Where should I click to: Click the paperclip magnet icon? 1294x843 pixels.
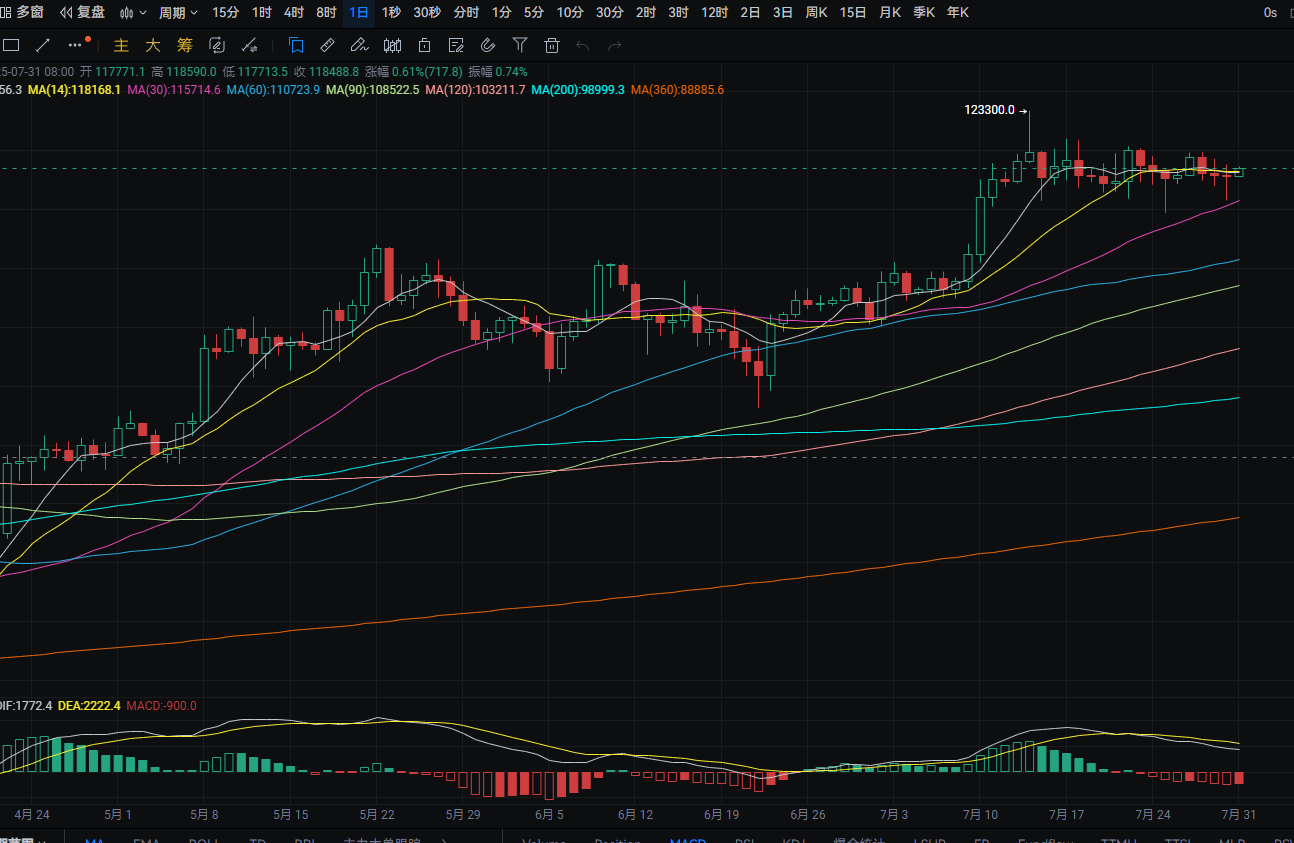[488, 45]
